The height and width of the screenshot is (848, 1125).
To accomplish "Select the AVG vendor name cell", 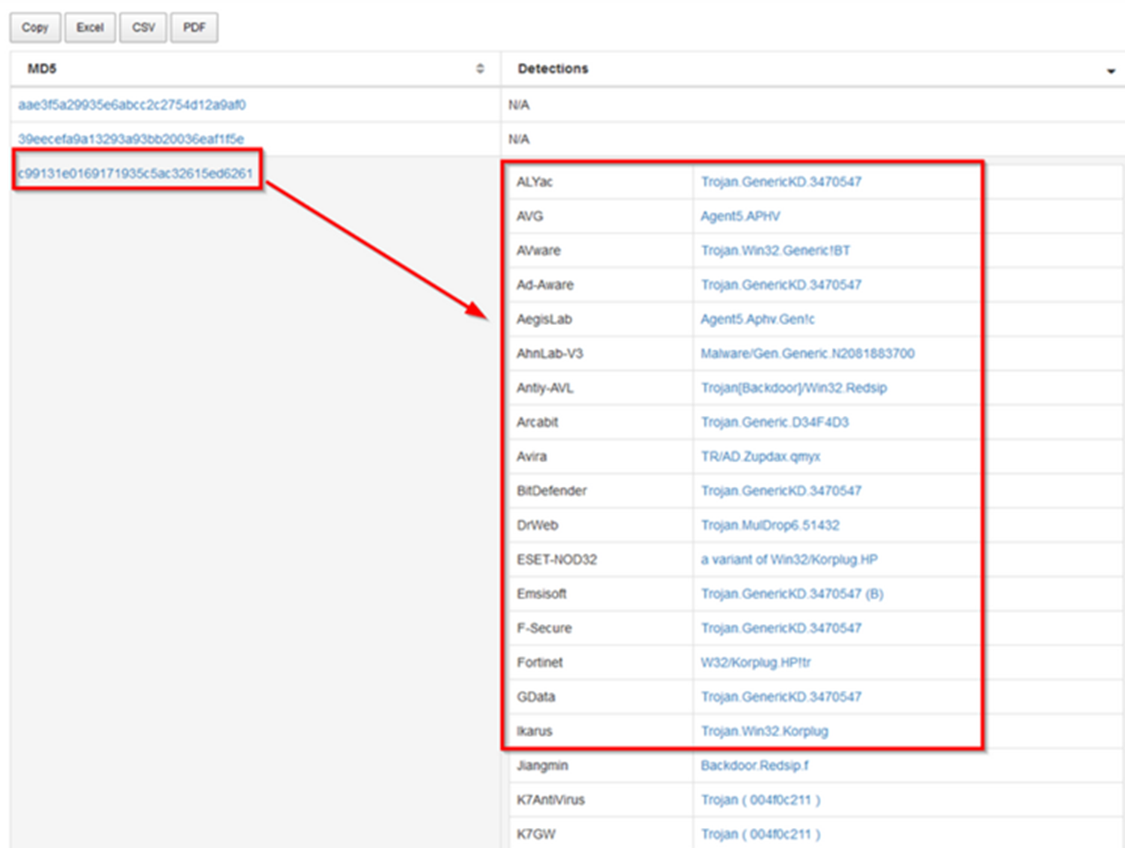I will coord(601,217).
